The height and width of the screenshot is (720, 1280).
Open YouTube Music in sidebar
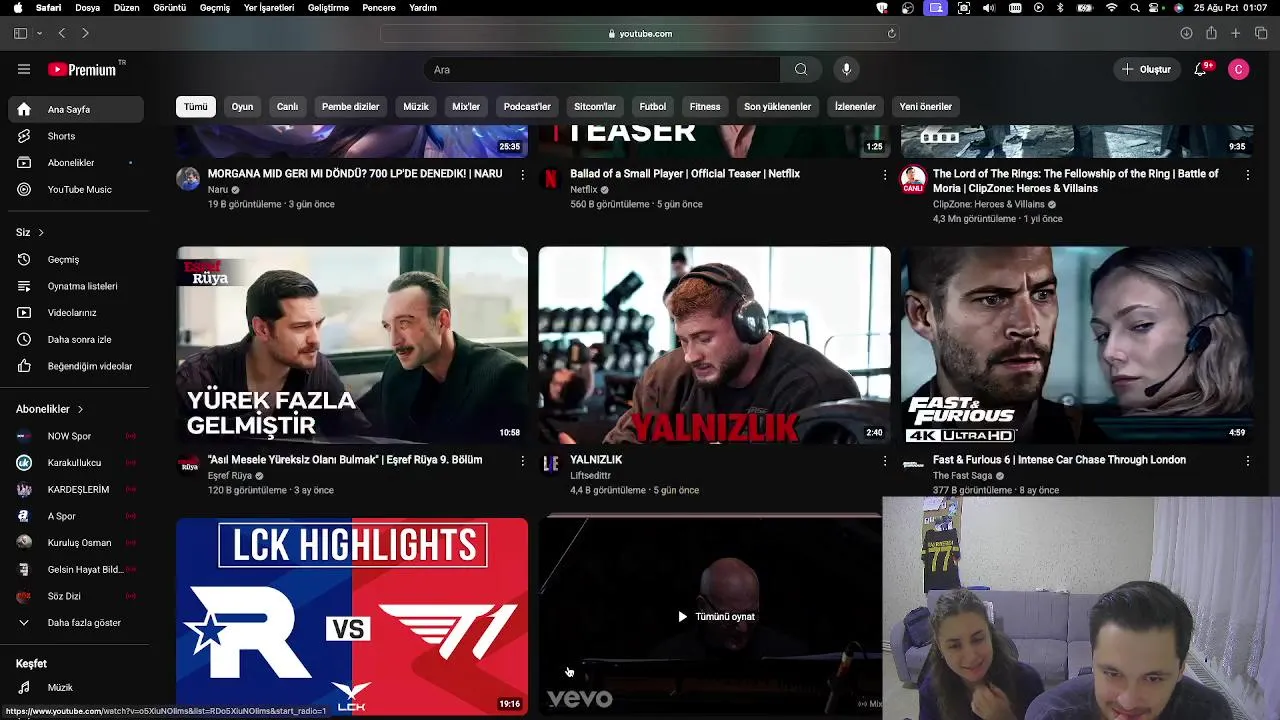click(x=76, y=189)
